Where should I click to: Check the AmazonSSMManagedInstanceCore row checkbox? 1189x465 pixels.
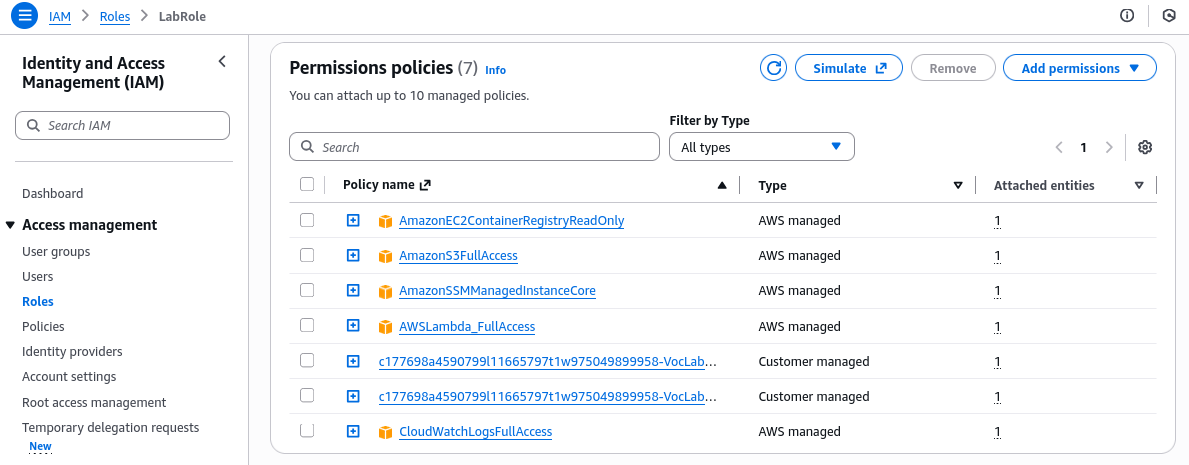307,290
